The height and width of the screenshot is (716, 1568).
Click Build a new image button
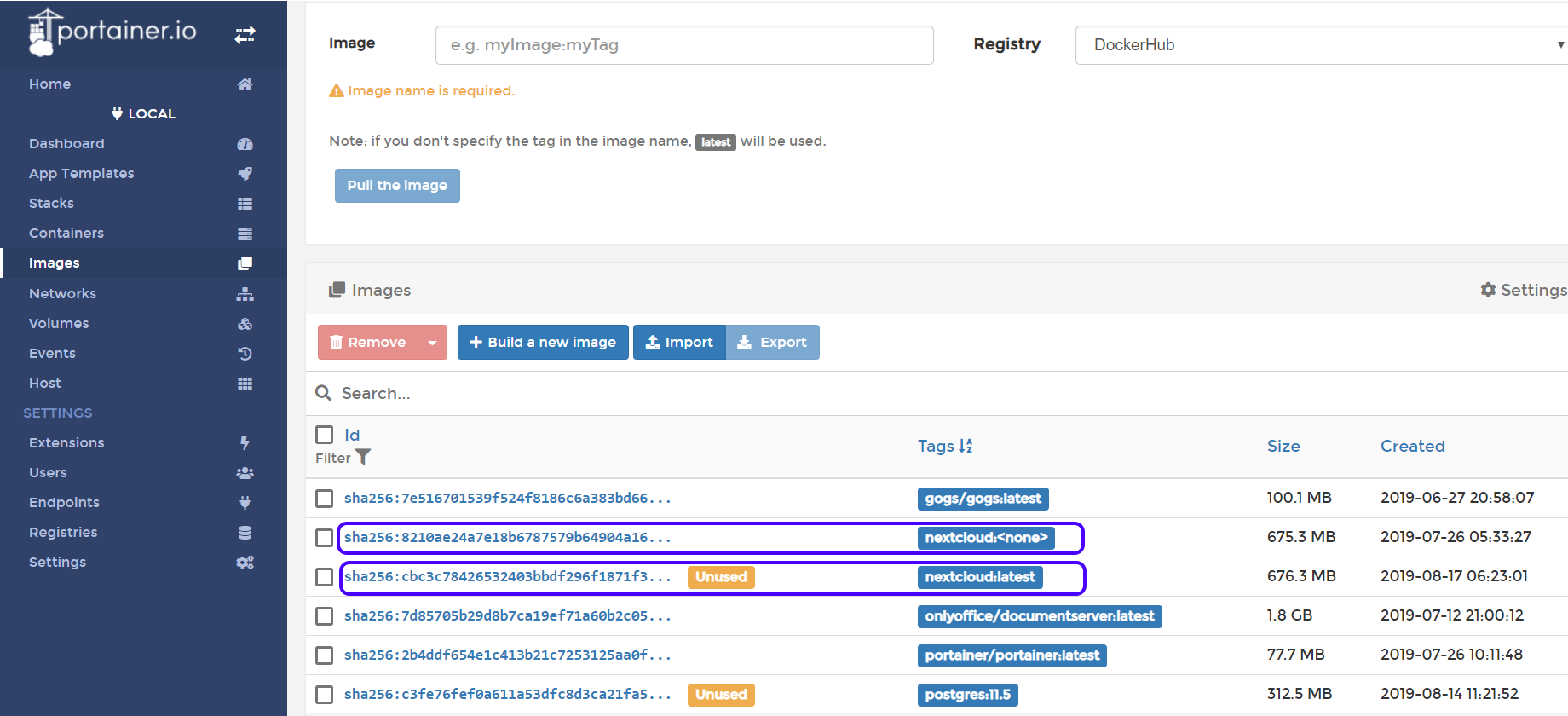point(543,343)
